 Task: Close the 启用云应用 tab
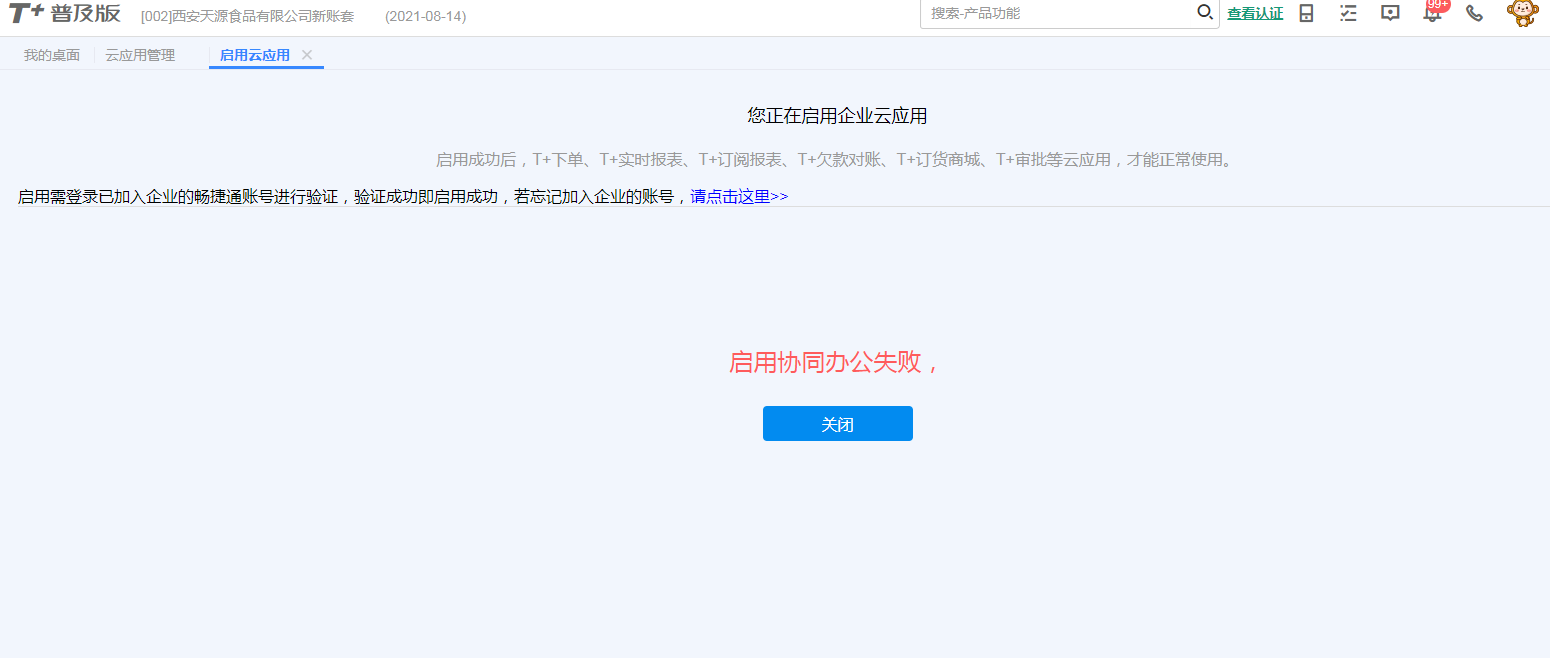click(307, 55)
